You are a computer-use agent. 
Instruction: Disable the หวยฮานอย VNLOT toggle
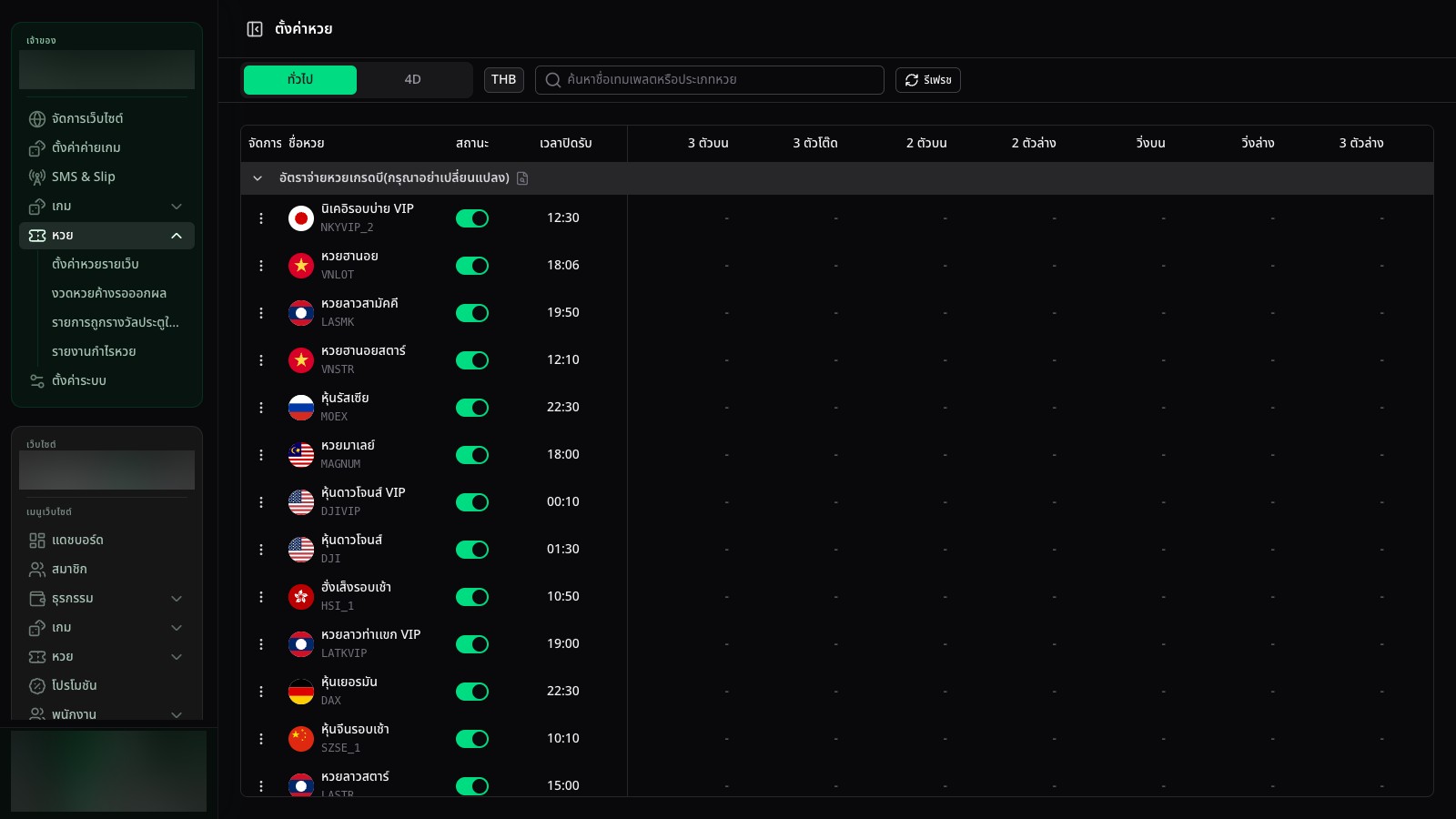pos(472,266)
